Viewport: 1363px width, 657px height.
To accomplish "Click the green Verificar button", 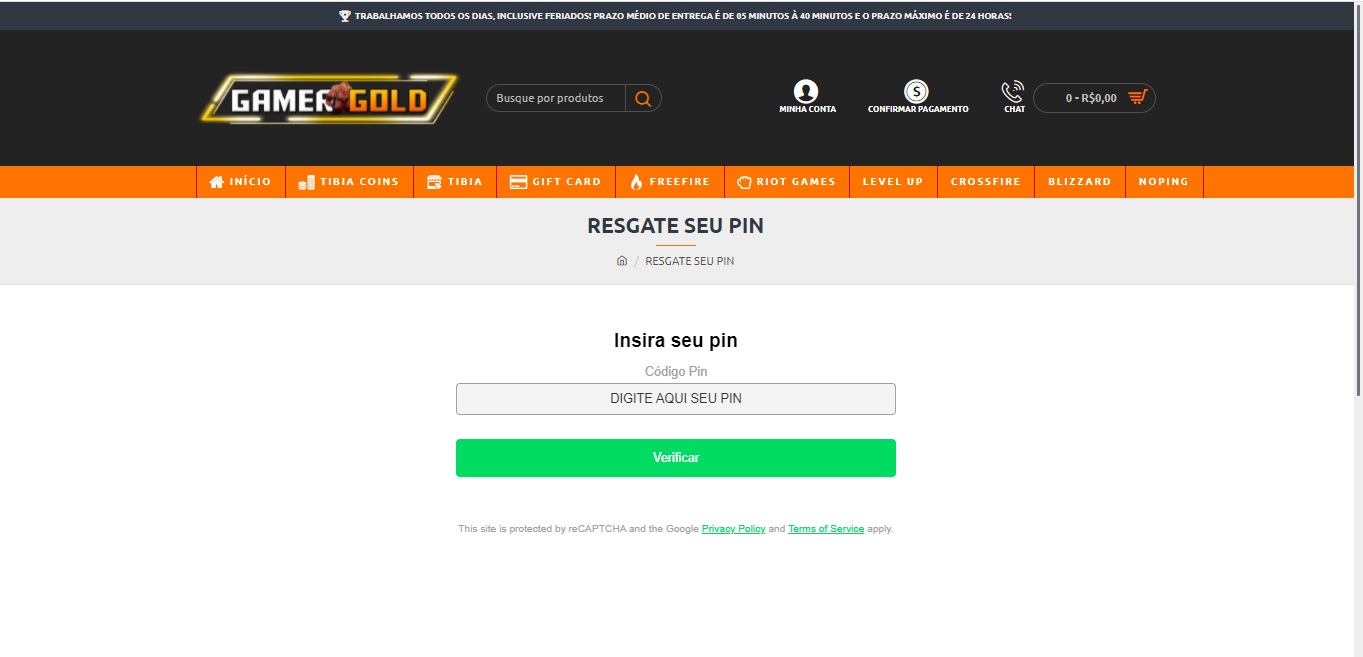I will coord(676,458).
